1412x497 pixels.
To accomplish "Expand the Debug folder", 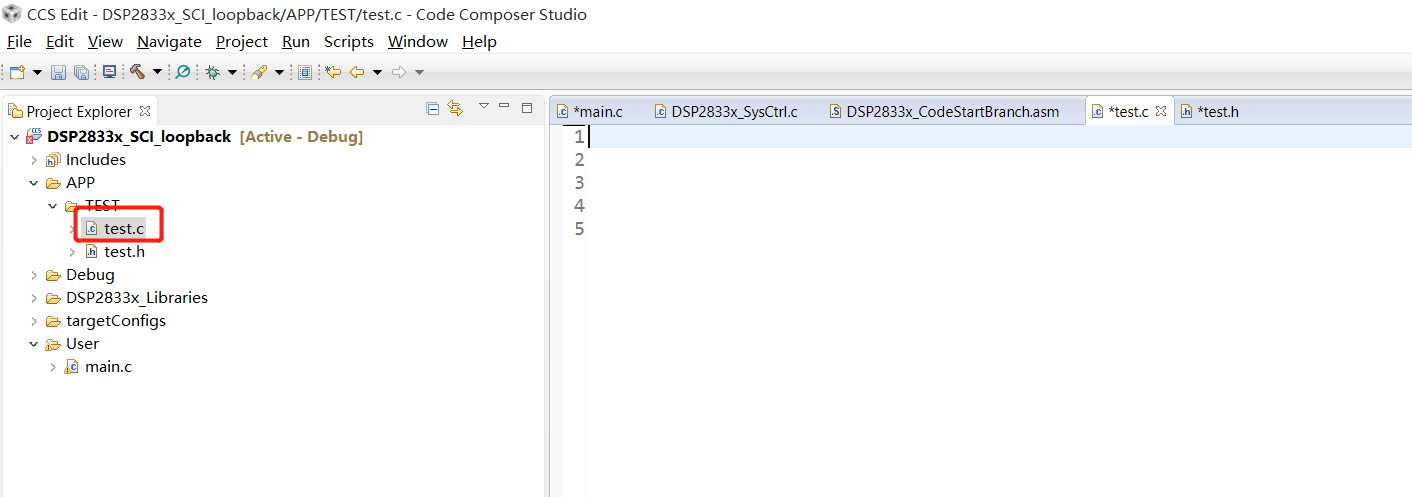I will coord(33,275).
